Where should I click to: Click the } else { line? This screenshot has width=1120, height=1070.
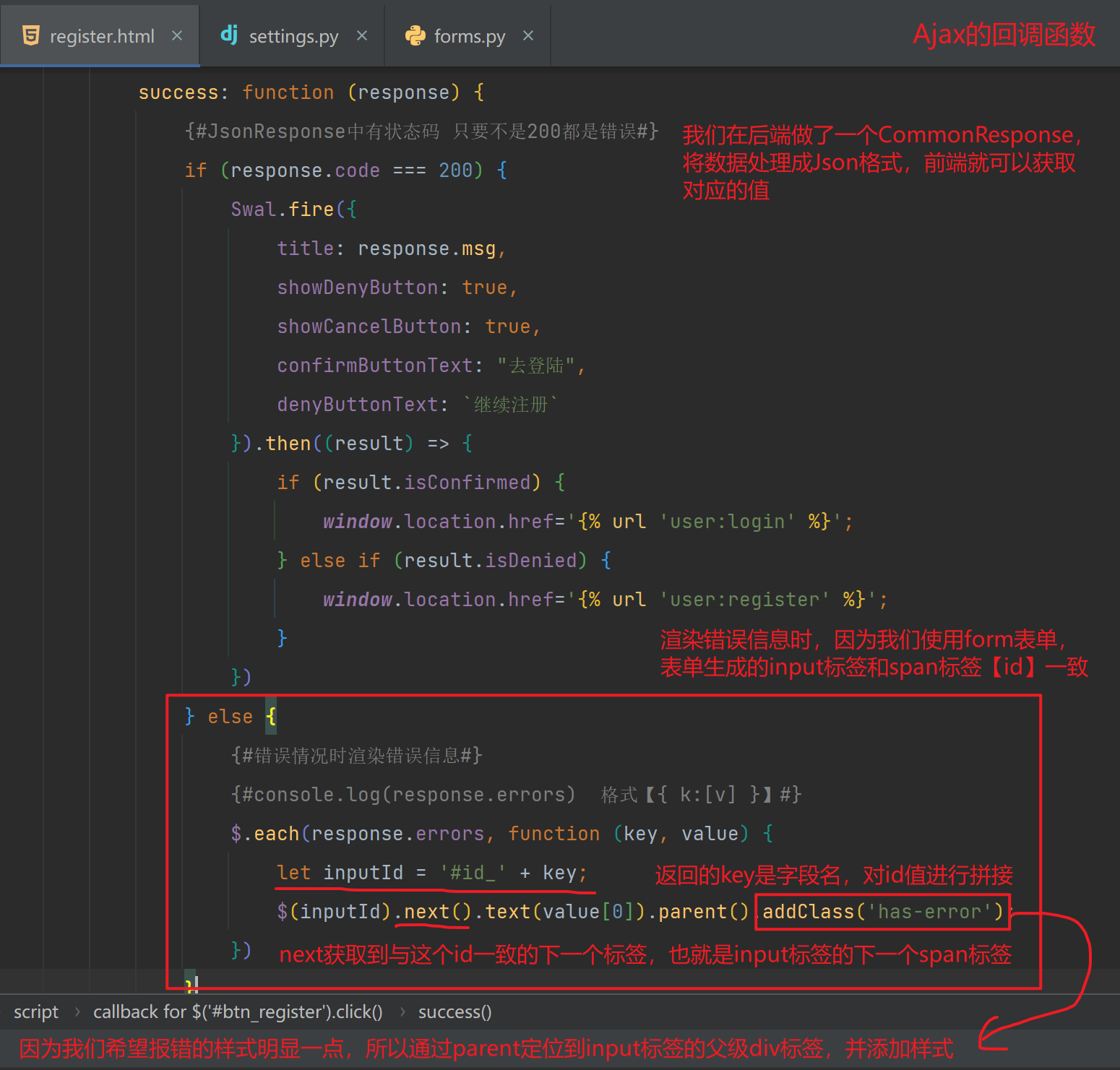pos(231,717)
